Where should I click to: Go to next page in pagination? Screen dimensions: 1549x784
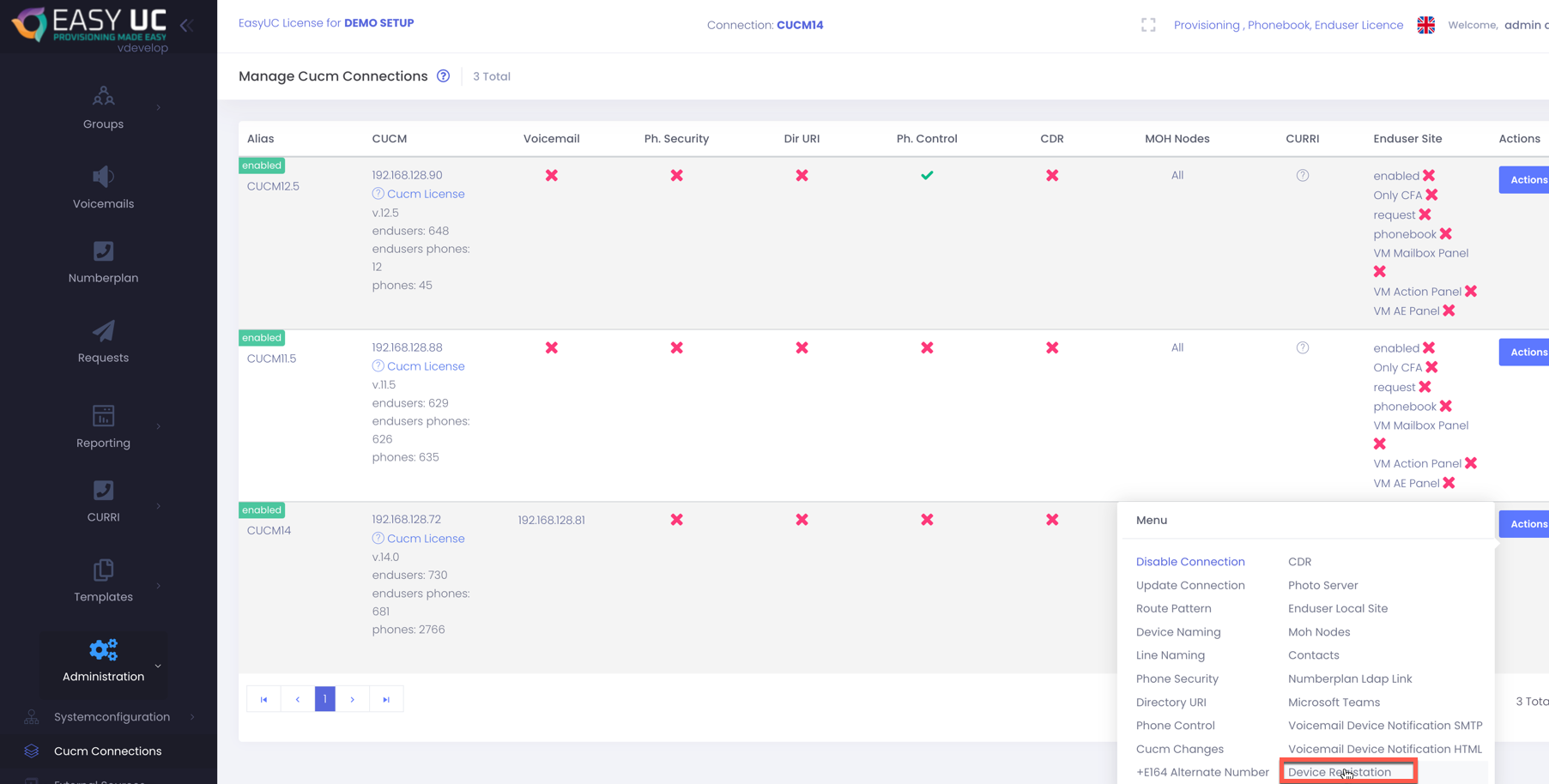[x=352, y=699]
